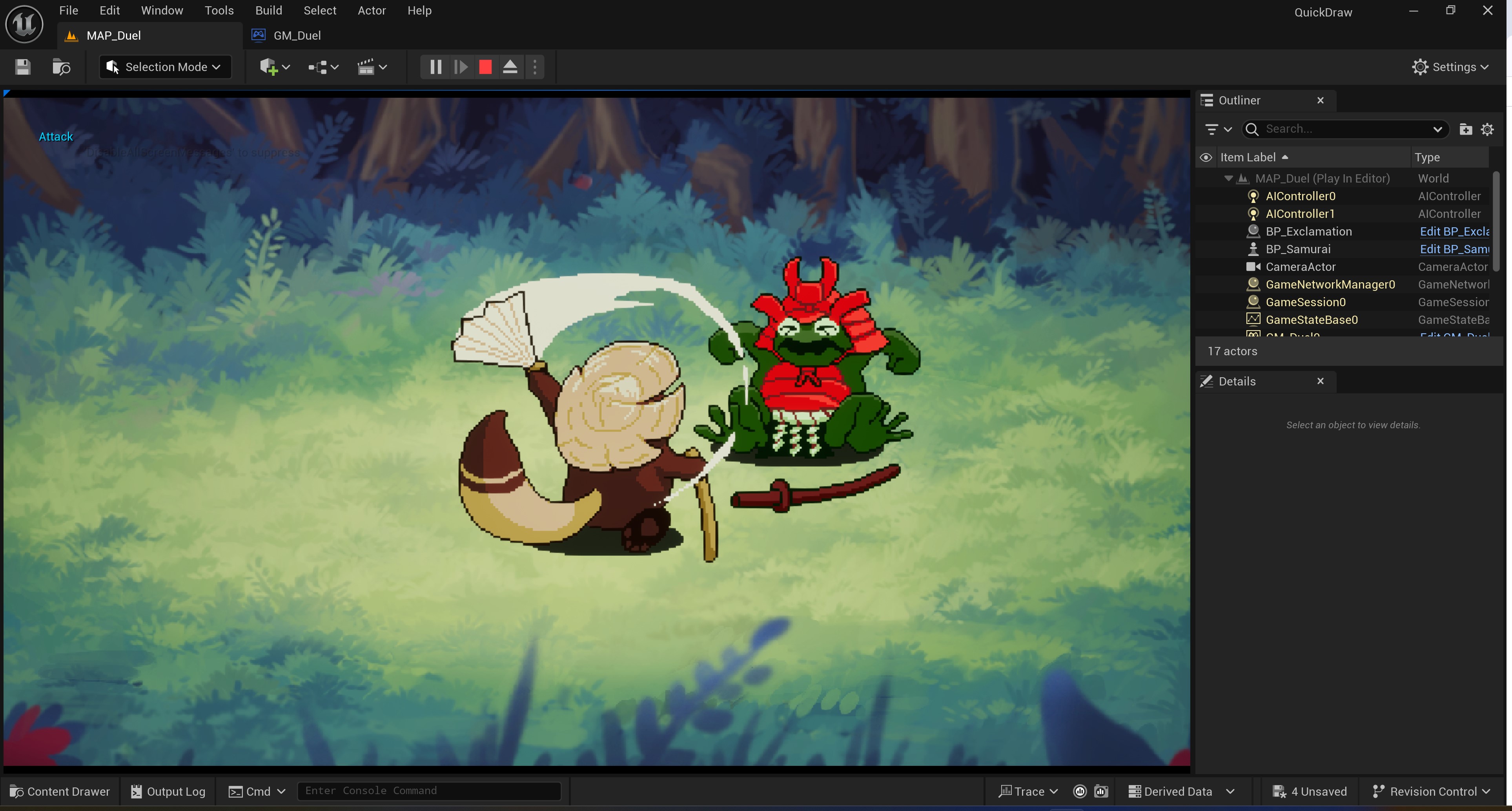Expand the Cinematics dropdown arrow
Screen dimensions: 1512x811
coord(383,68)
